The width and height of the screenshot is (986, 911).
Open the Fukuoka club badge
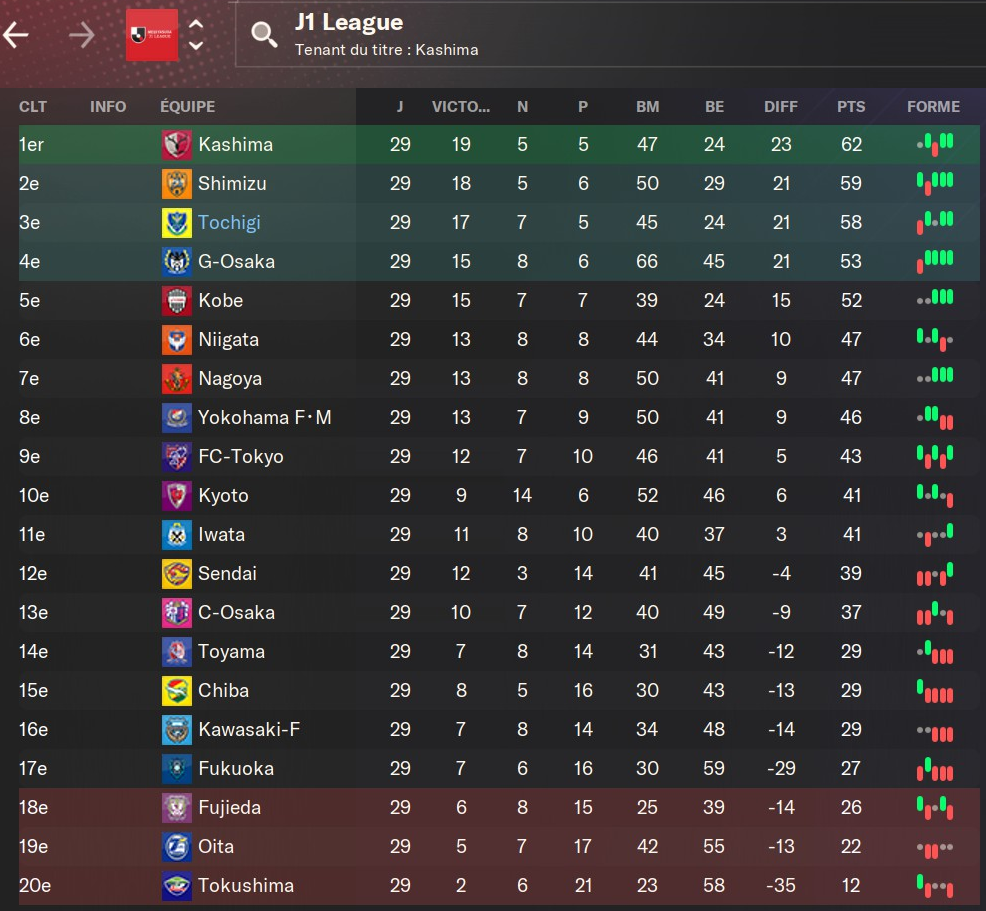[176, 769]
